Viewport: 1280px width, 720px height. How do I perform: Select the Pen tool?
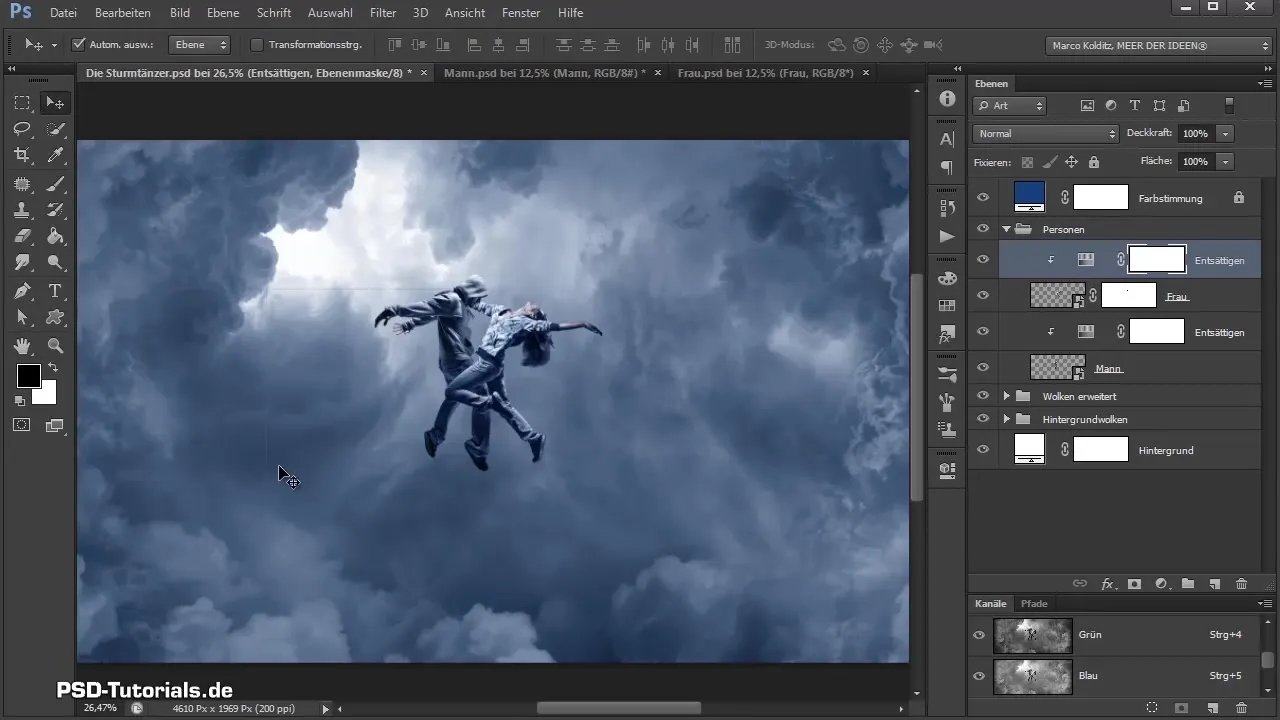point(22,291)
